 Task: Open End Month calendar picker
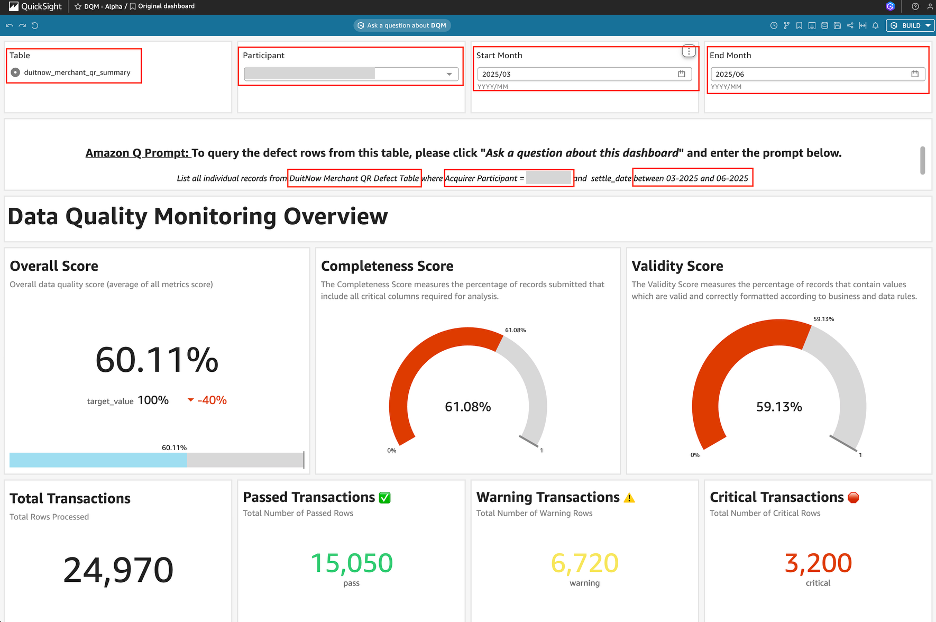pos(915,74)
